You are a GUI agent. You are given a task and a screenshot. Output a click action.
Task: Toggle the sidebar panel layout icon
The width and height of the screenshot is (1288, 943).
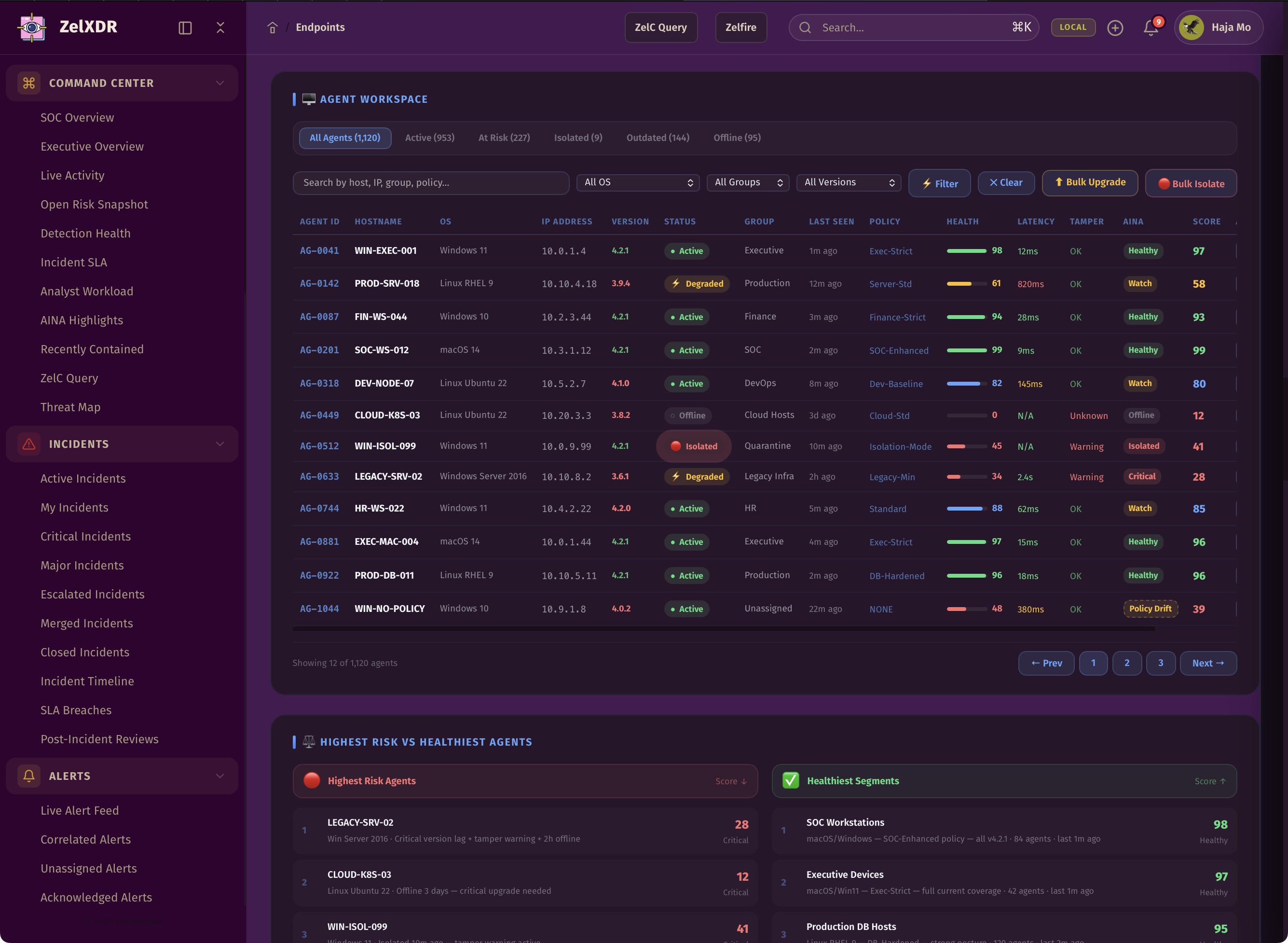tap(185, 28)
